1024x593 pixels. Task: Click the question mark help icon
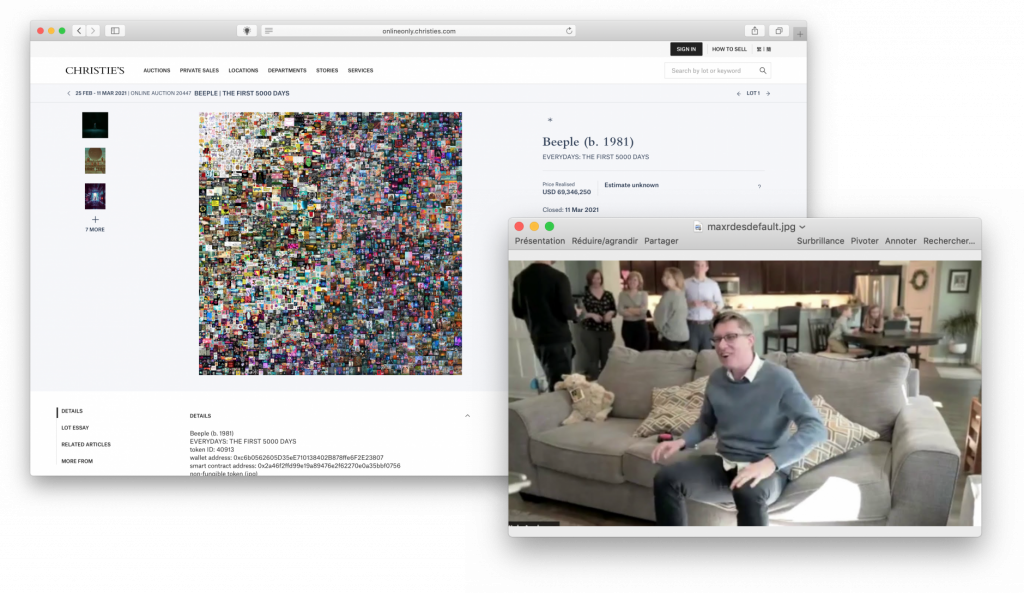(759, 187)
